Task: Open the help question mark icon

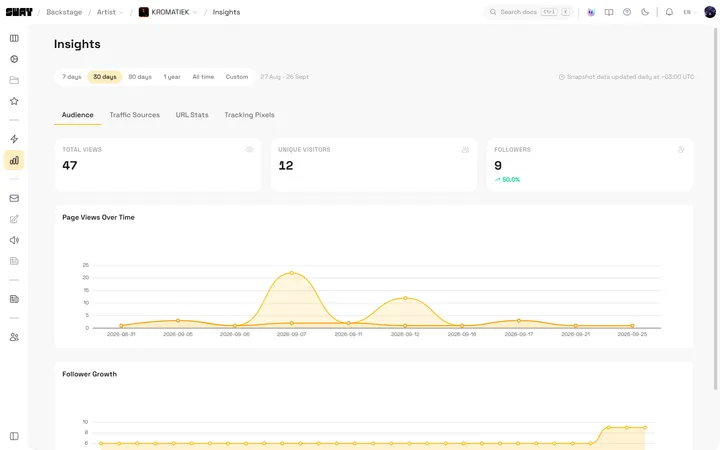Action: [627, 12]
